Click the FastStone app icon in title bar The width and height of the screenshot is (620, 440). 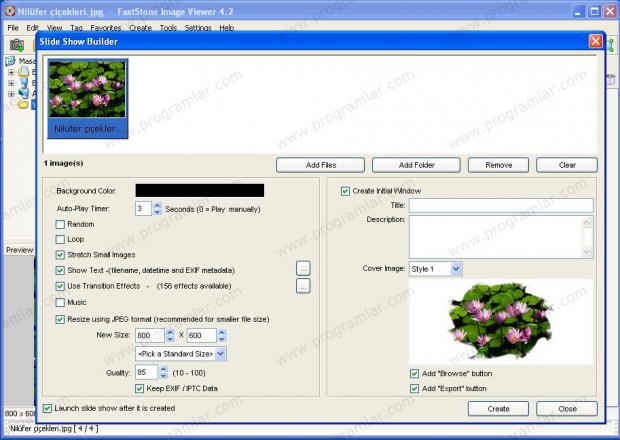click(x=9, y=11)
